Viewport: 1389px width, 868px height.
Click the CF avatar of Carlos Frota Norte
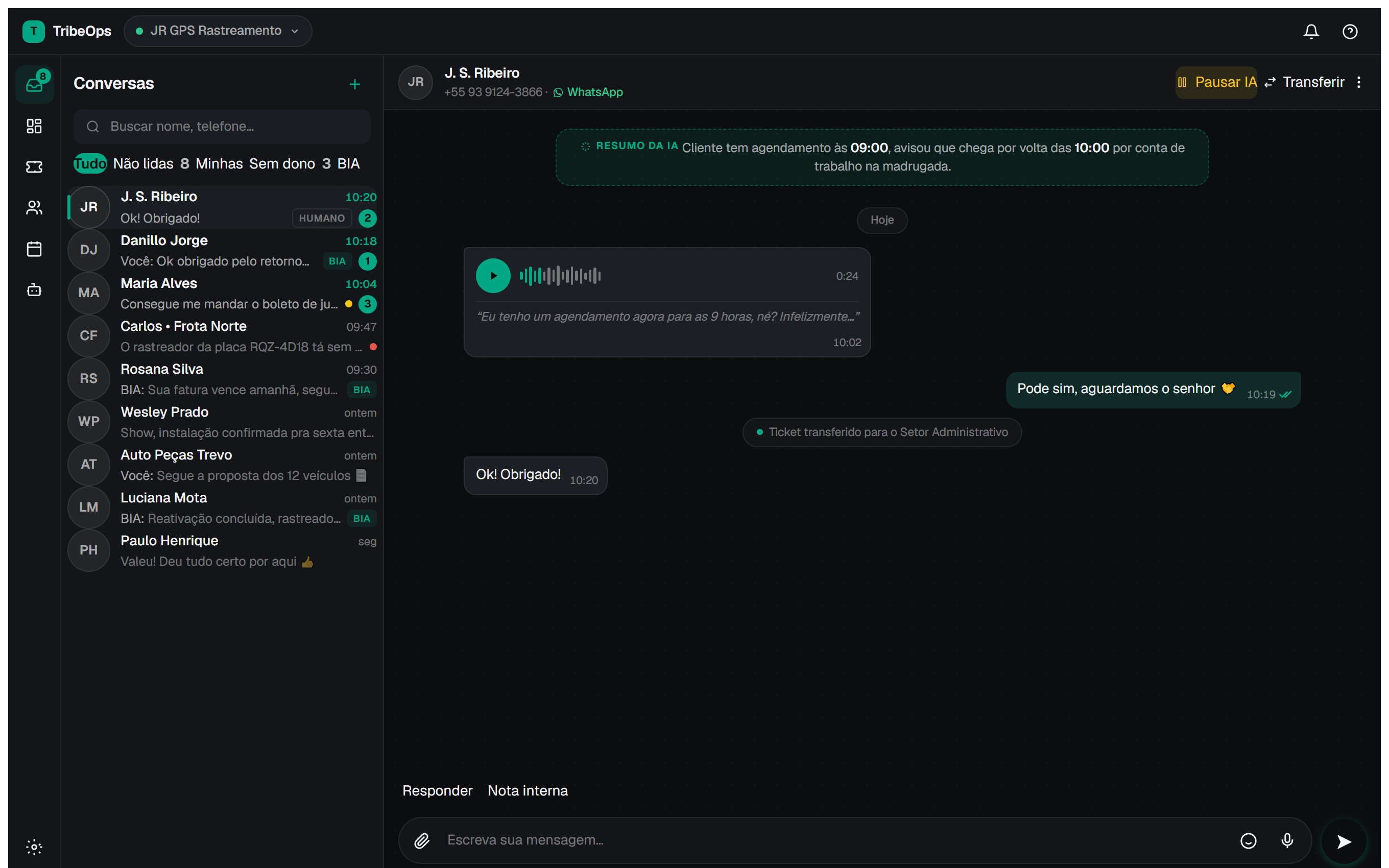point(88,336)
